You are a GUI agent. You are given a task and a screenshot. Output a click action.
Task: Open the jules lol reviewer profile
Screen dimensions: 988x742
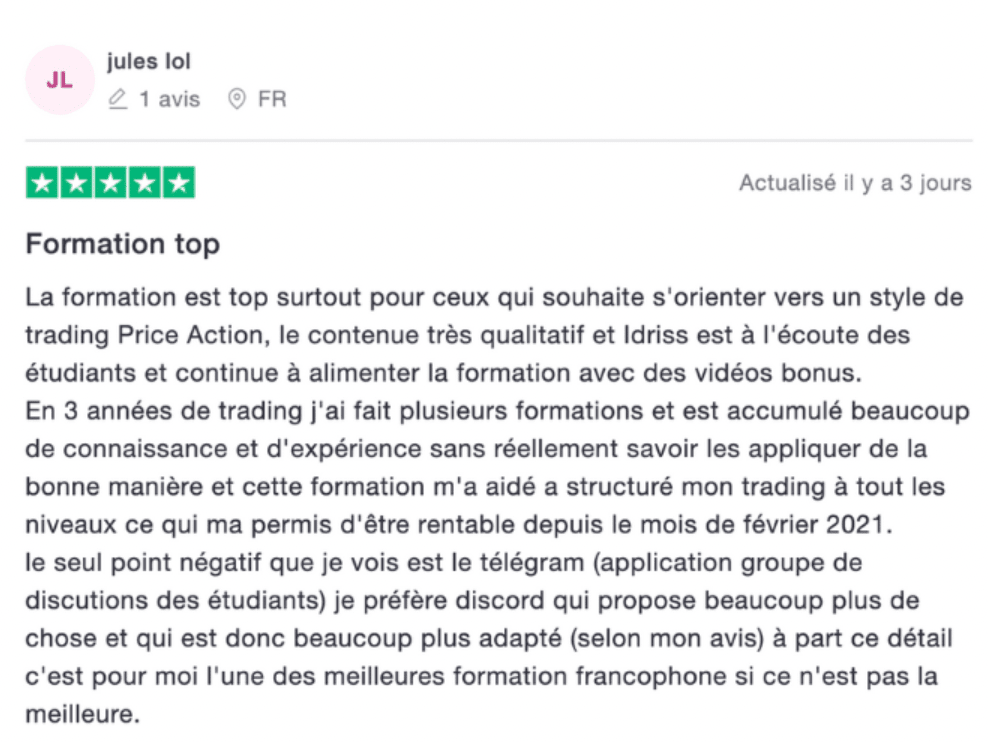coord(149,62)
